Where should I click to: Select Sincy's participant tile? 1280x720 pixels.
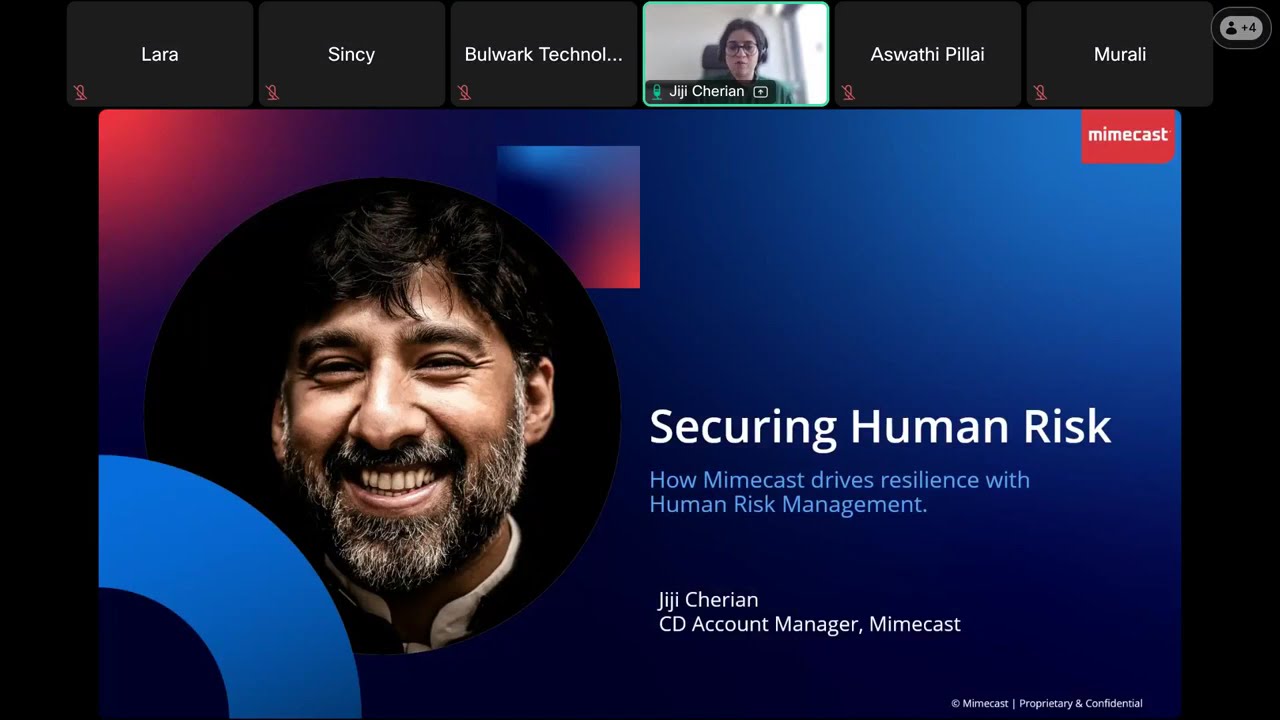point(352,54)
